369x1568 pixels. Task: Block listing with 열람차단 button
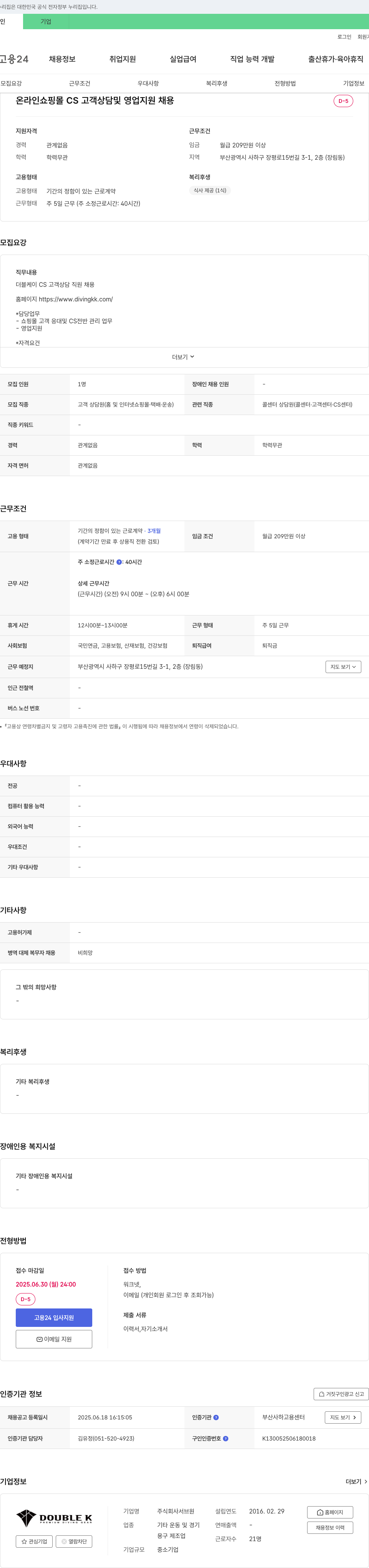pyautogui.click(x=74, y=1542)
